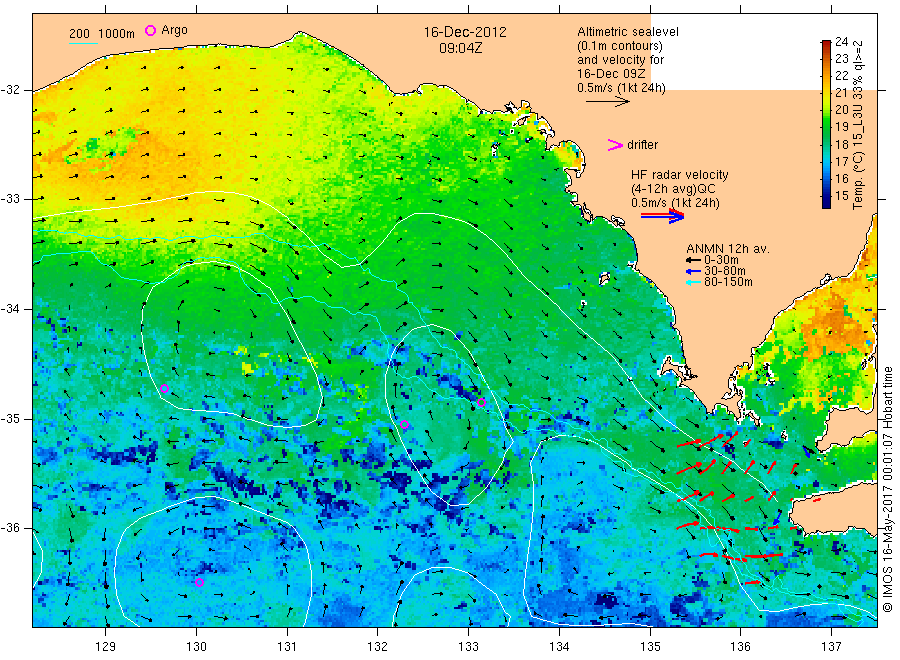The height and width of the screenshot is (660, 900).
Task: Click the 0-30m black ANMN arrow
Action: pos(693,260)
